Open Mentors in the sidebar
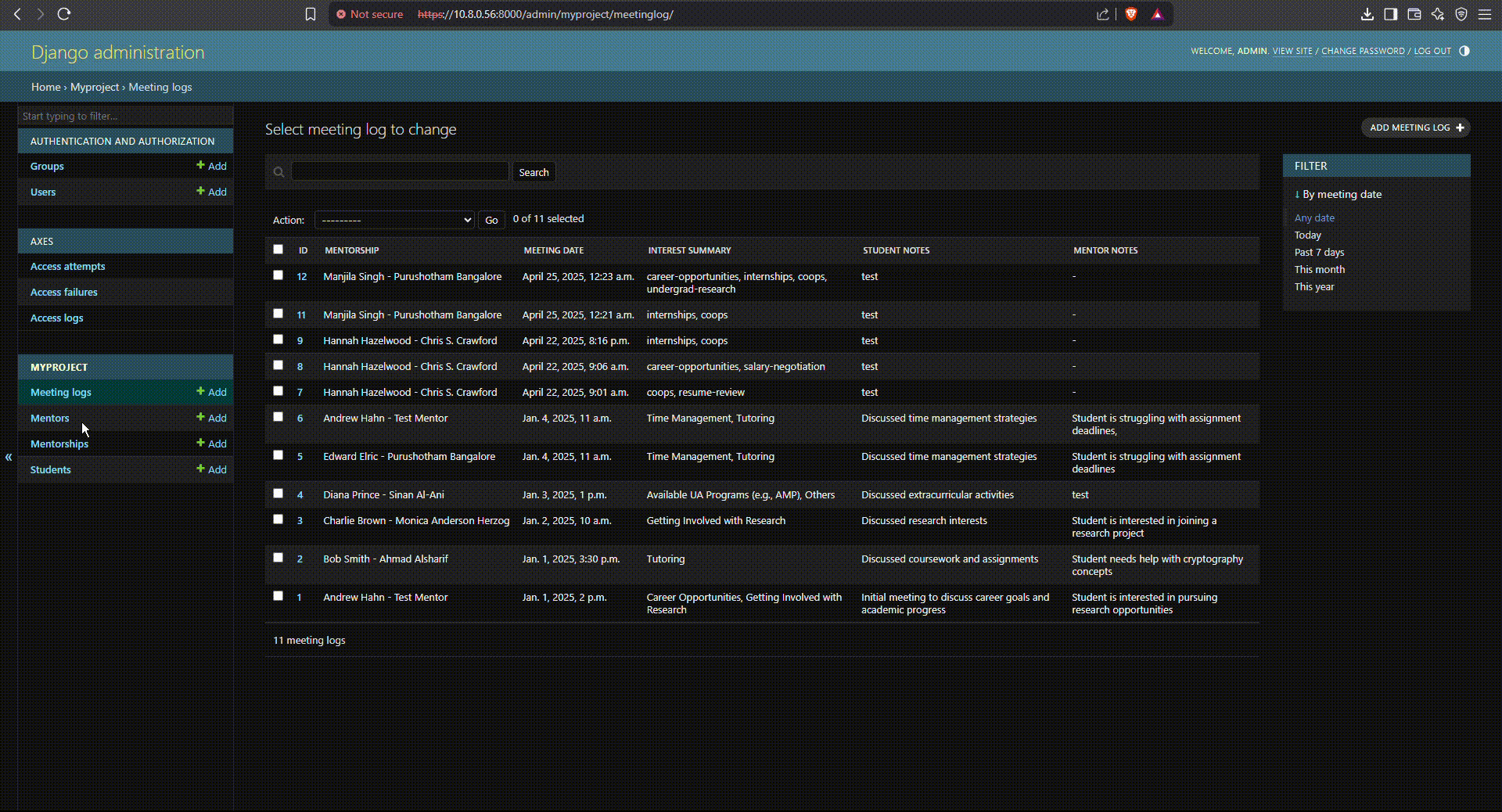1502x812 pixels. point(50,418)
